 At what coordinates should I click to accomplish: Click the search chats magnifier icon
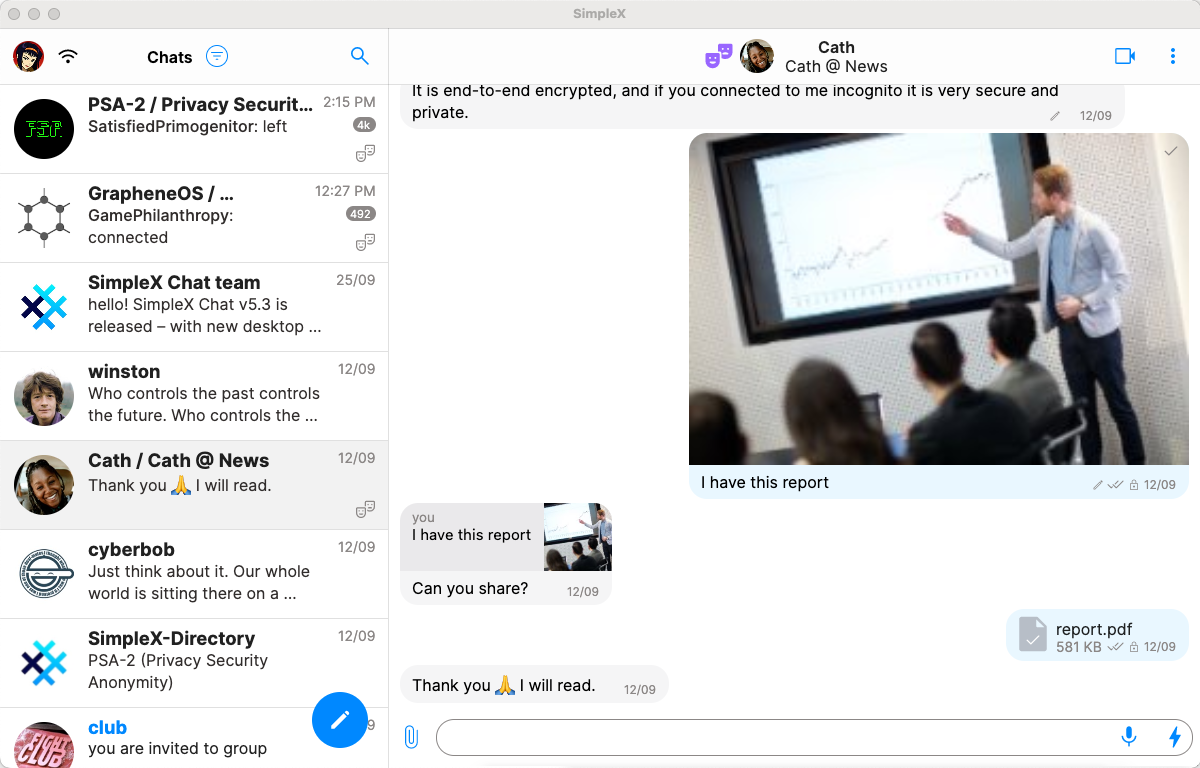click(x=360, y=57)
